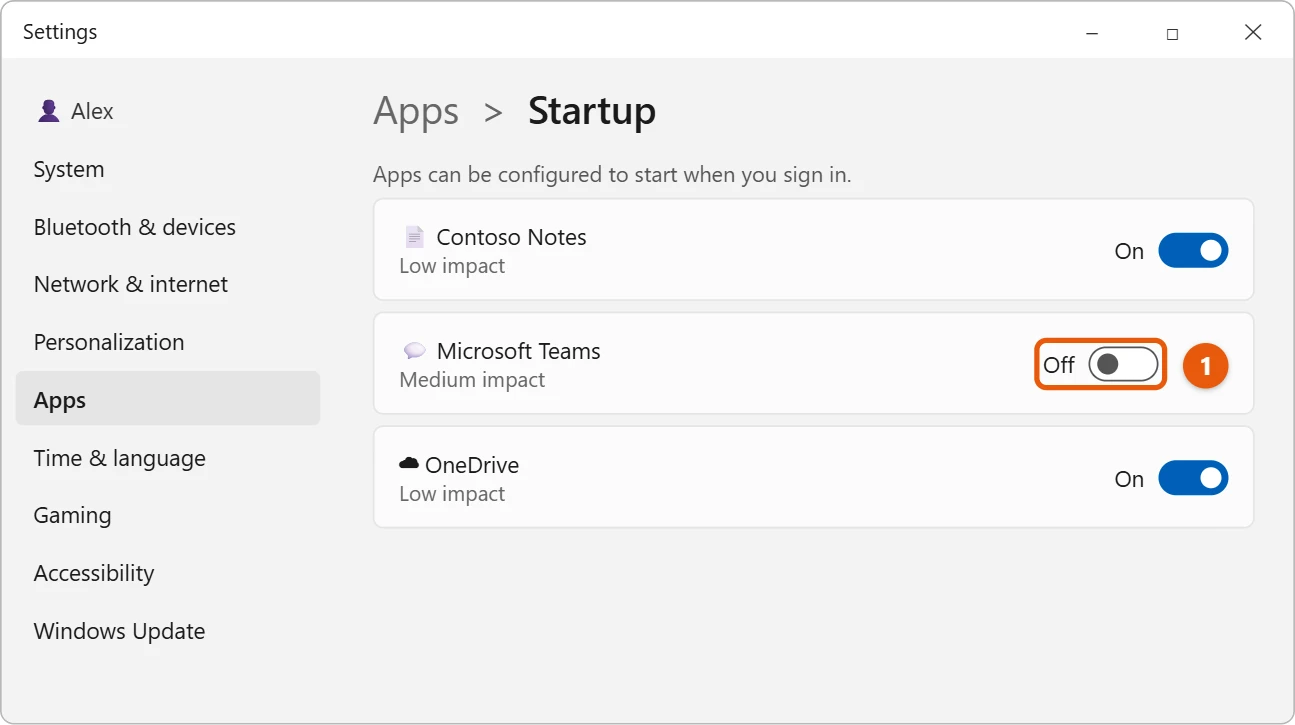Click the Alex user avatar icon
Screen dimensions: 1295x725
[48, 111]
